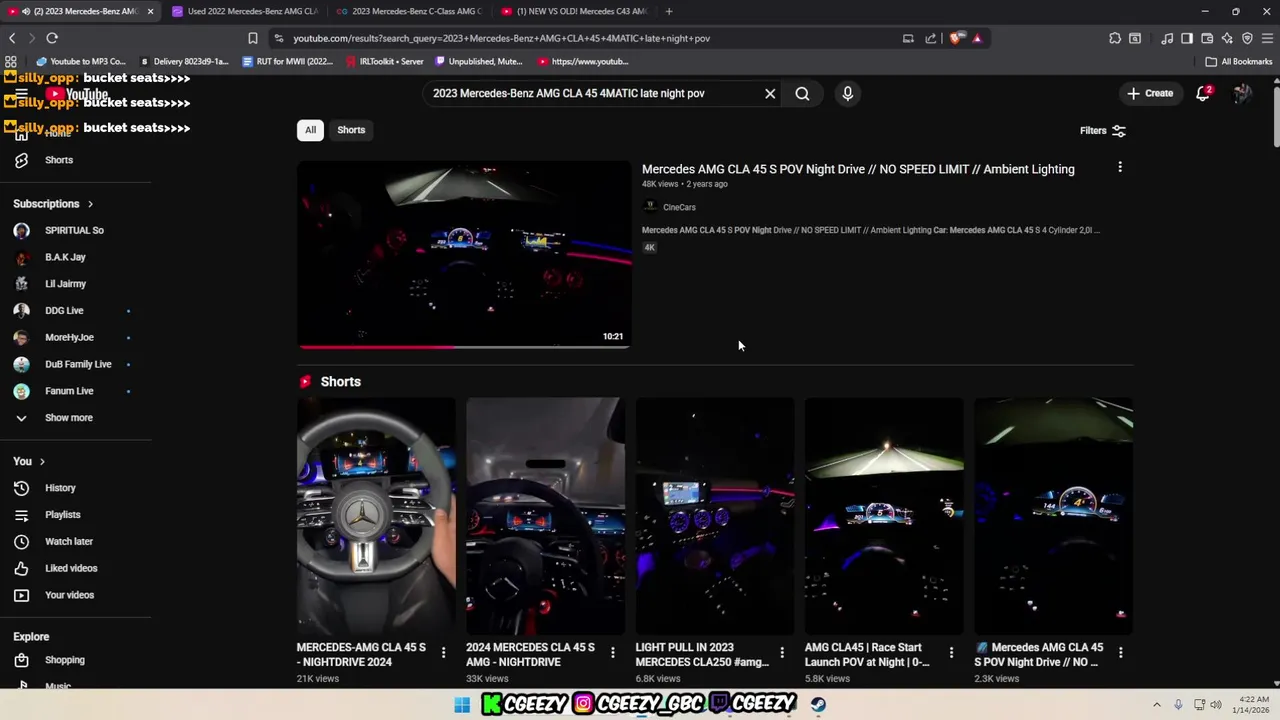Open browser main menu hamburger
Image resolution: width=1280 pixels, height=720 pixels.
tap(1268, 38)
